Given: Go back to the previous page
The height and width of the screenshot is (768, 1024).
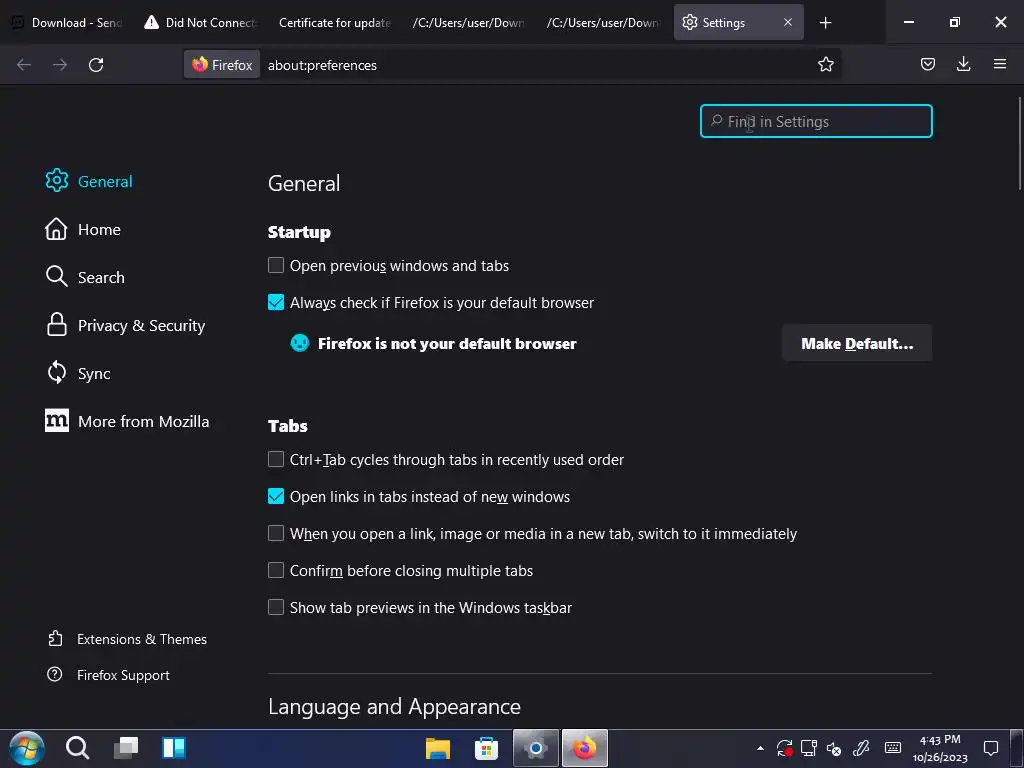Looking at the screenshot, I should 24,65.
